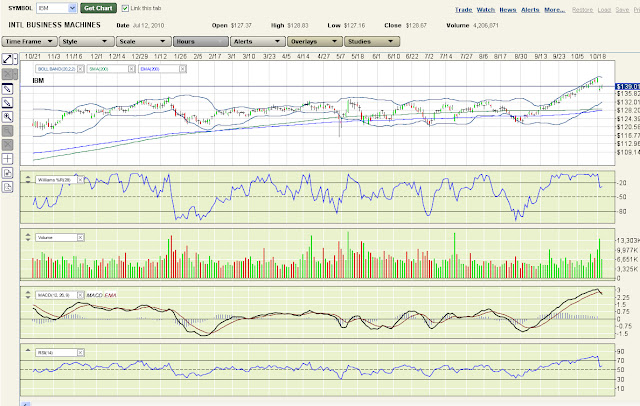Click the 10/21 date on the time axis

[x=33, y=56]
